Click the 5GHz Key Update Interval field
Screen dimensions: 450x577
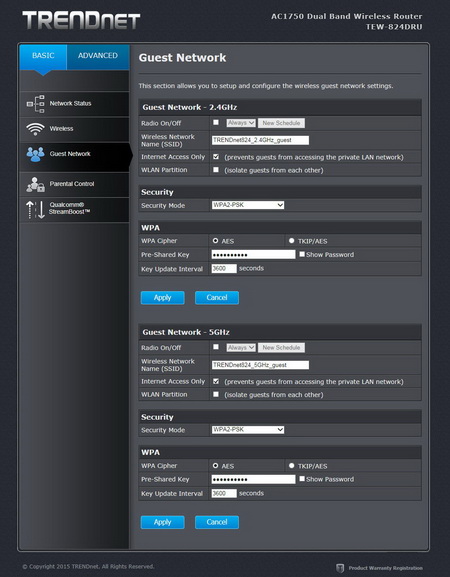coord(224,493)
